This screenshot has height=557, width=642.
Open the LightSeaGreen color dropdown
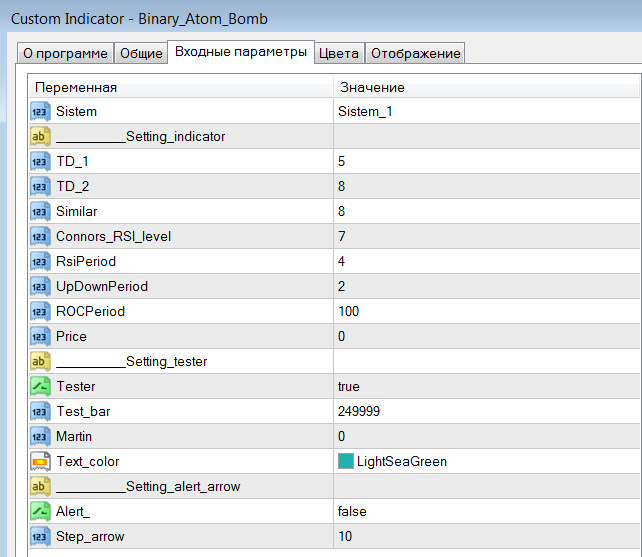pos(487,461)
